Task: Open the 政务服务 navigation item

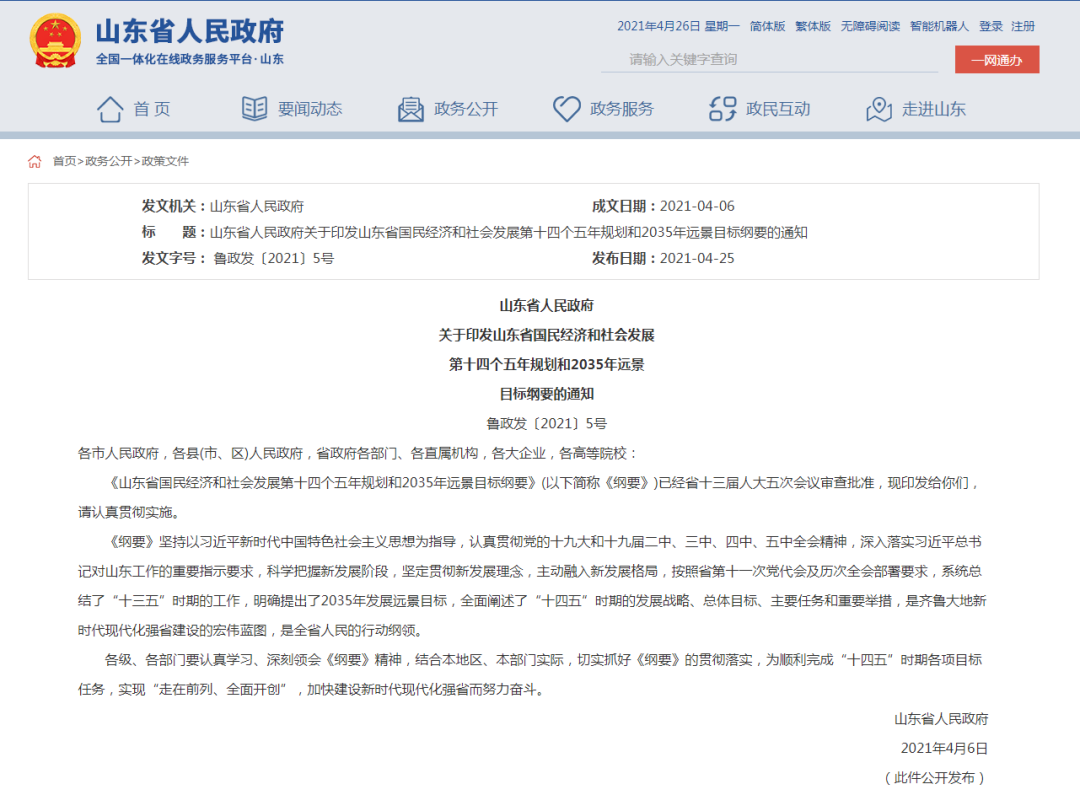Action: pyautogui.click(x=622, y=109)
